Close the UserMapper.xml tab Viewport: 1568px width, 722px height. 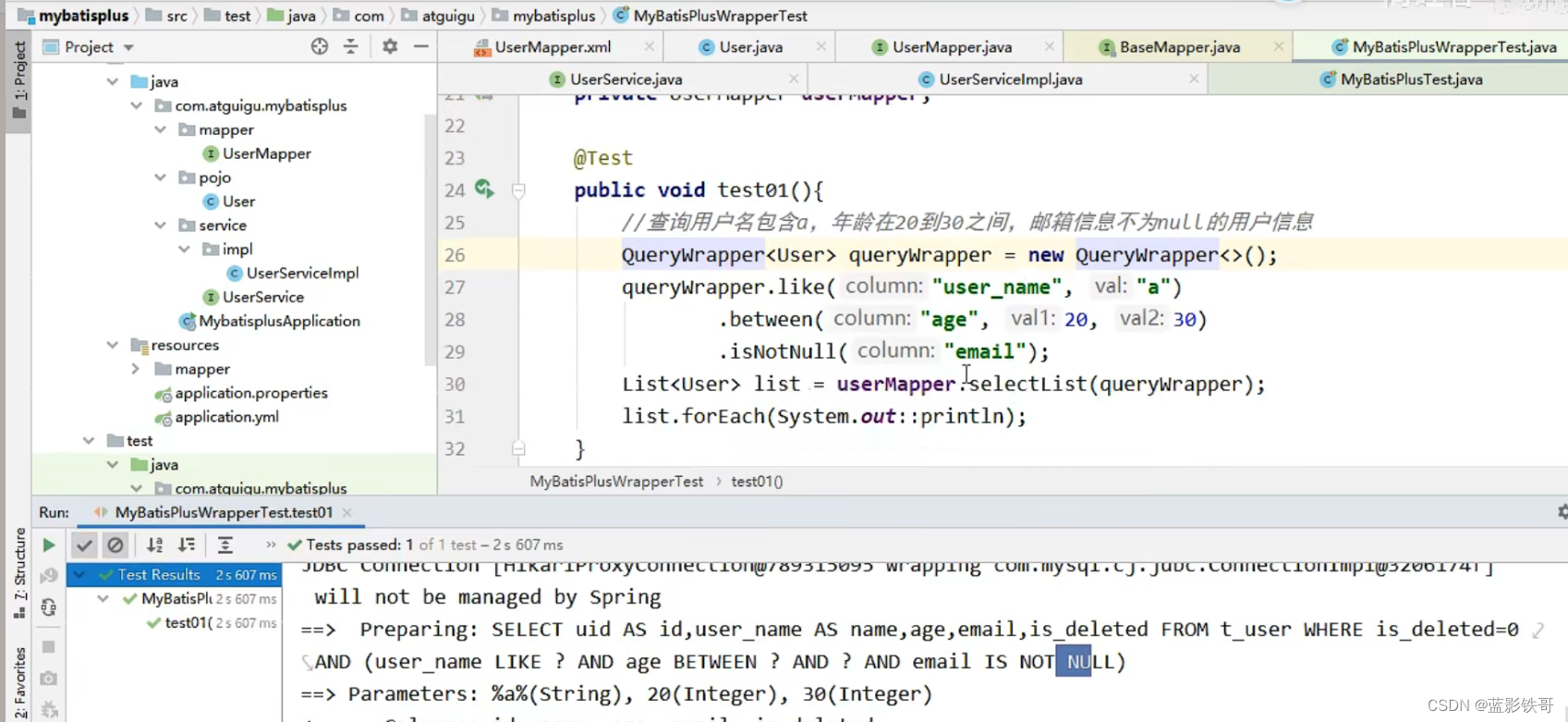650,46
